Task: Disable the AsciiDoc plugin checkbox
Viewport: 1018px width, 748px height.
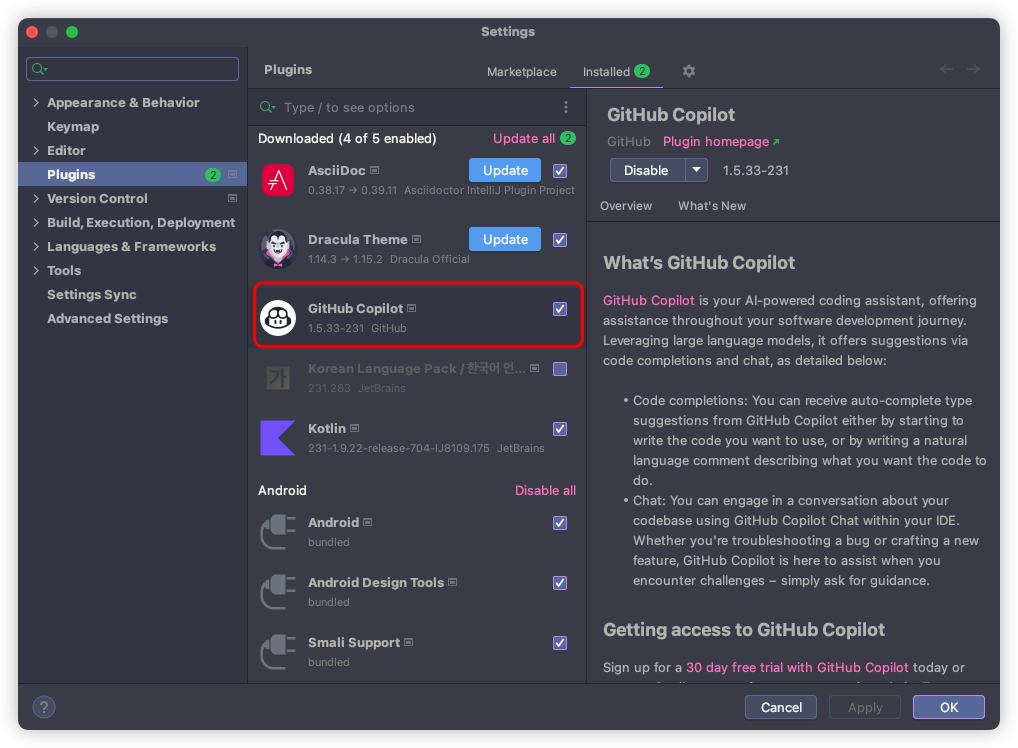Action: [x=560, y=171]
